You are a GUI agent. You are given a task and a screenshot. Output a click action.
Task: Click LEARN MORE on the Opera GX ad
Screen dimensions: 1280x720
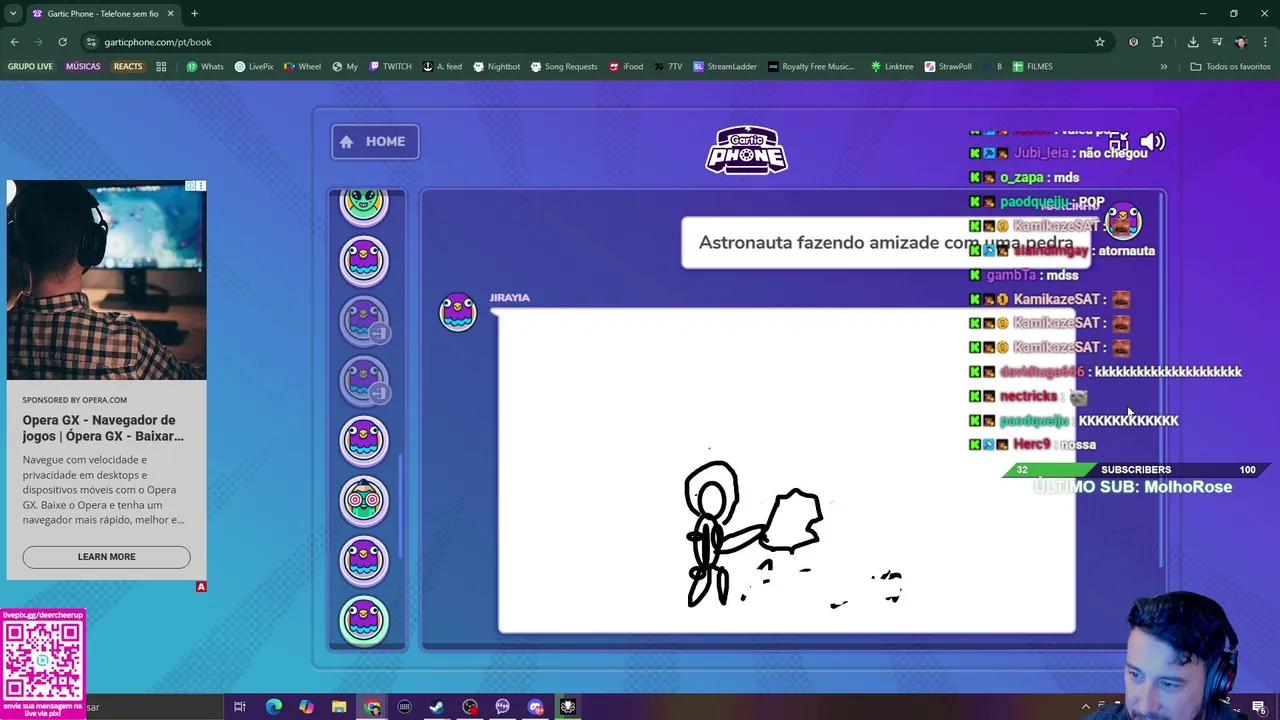107,557
